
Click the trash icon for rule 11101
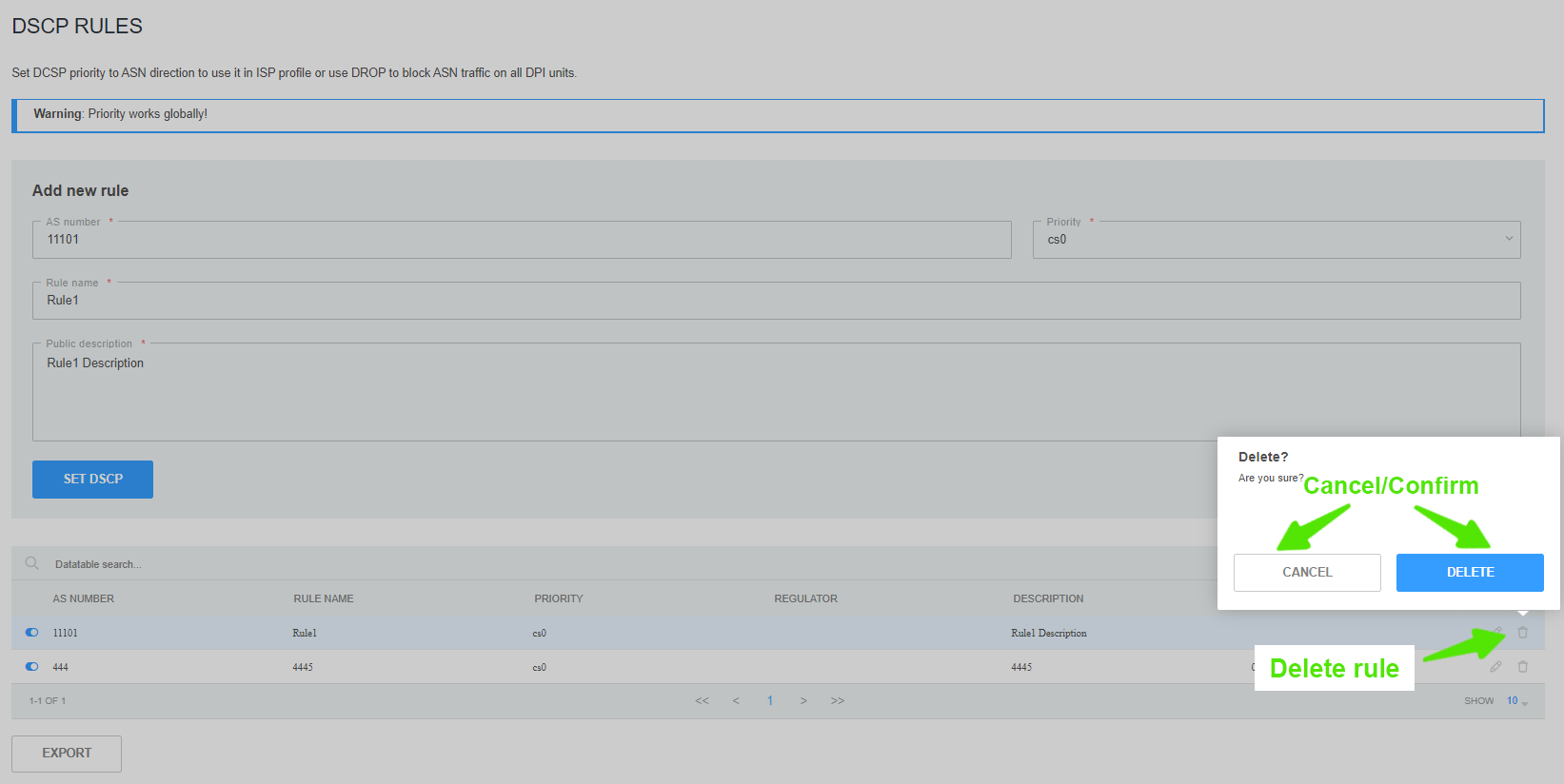pyautogui.click(x=1522, y=633)
